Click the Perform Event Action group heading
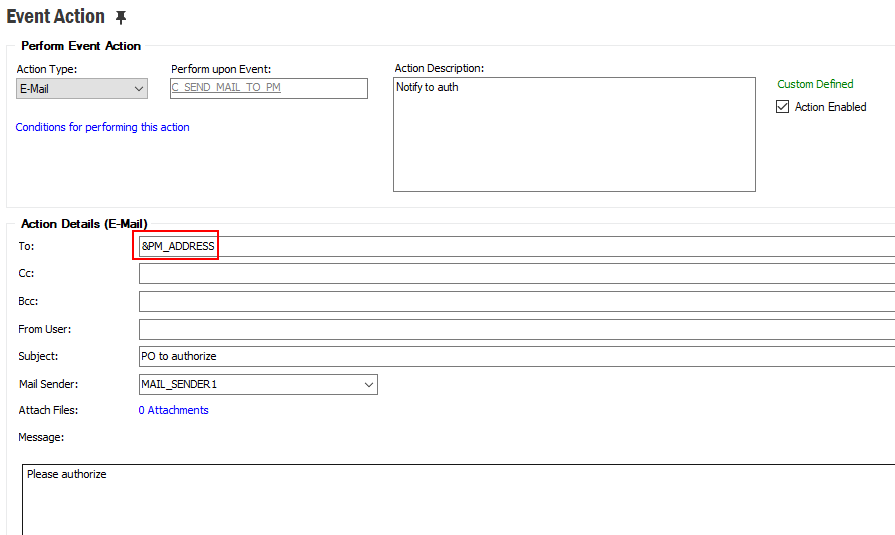The width and height of the screenshot is (895, 535). pos(81,46)
